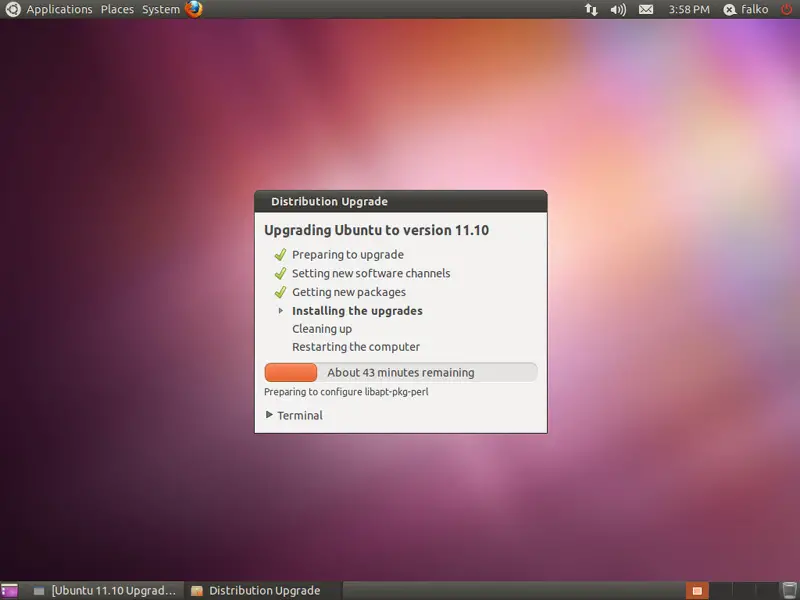Open the System menu

[161, 9]
